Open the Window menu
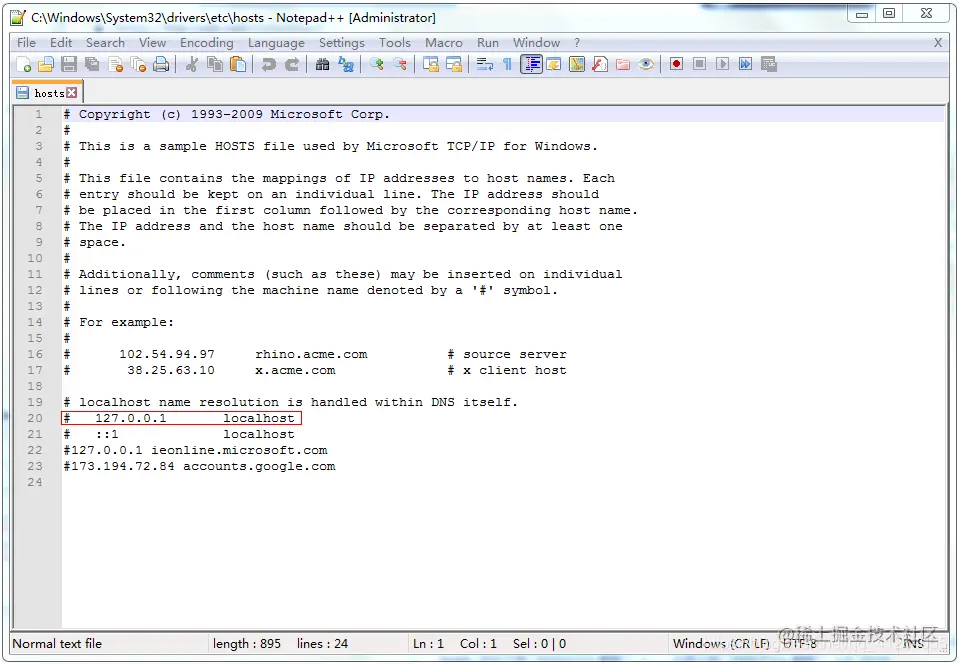This screenshot has height=664, width=958. coord(536,43)
